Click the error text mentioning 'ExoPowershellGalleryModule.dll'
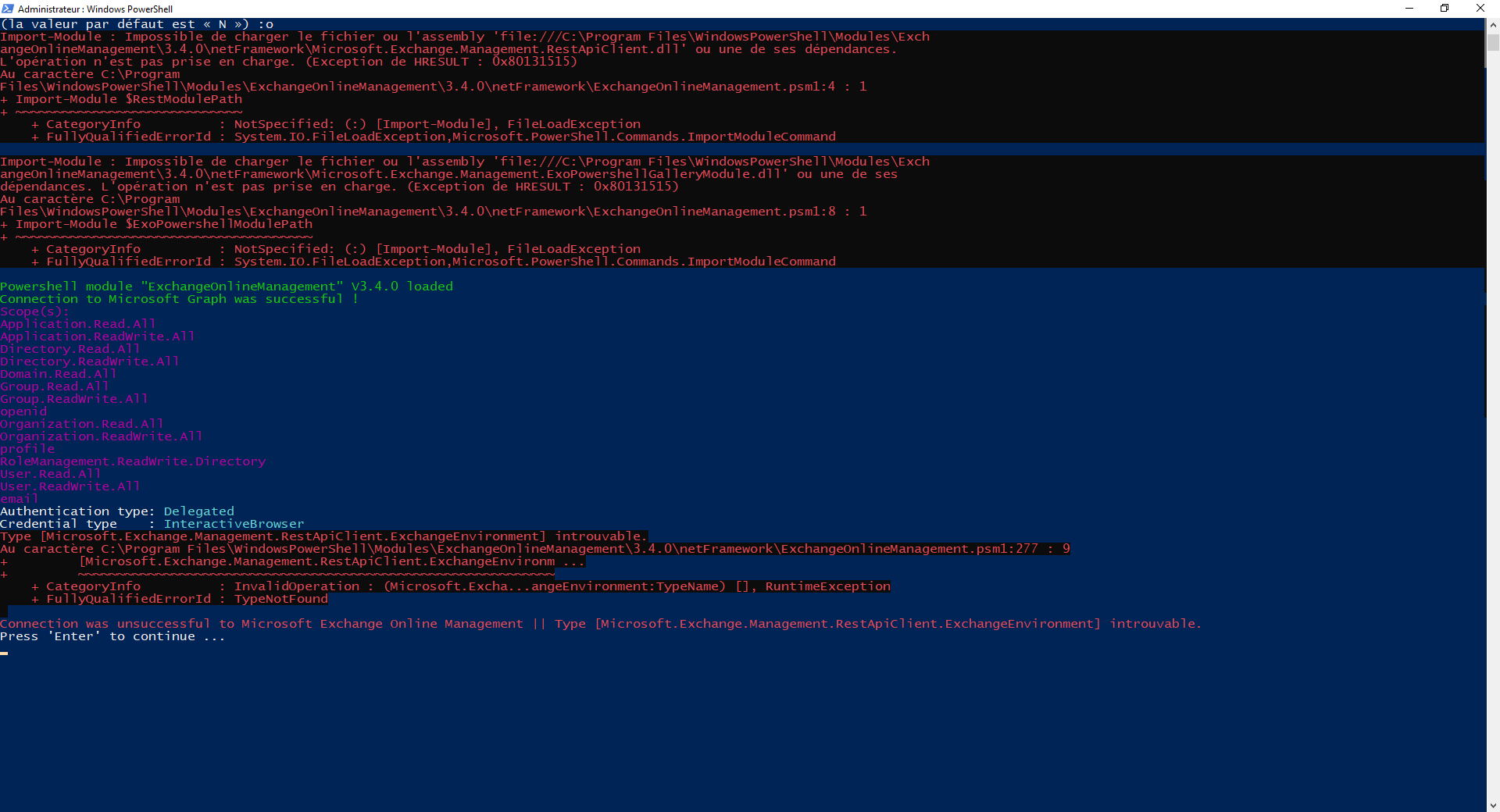This screenshot has height=812, width=1500. click(449, 174)
